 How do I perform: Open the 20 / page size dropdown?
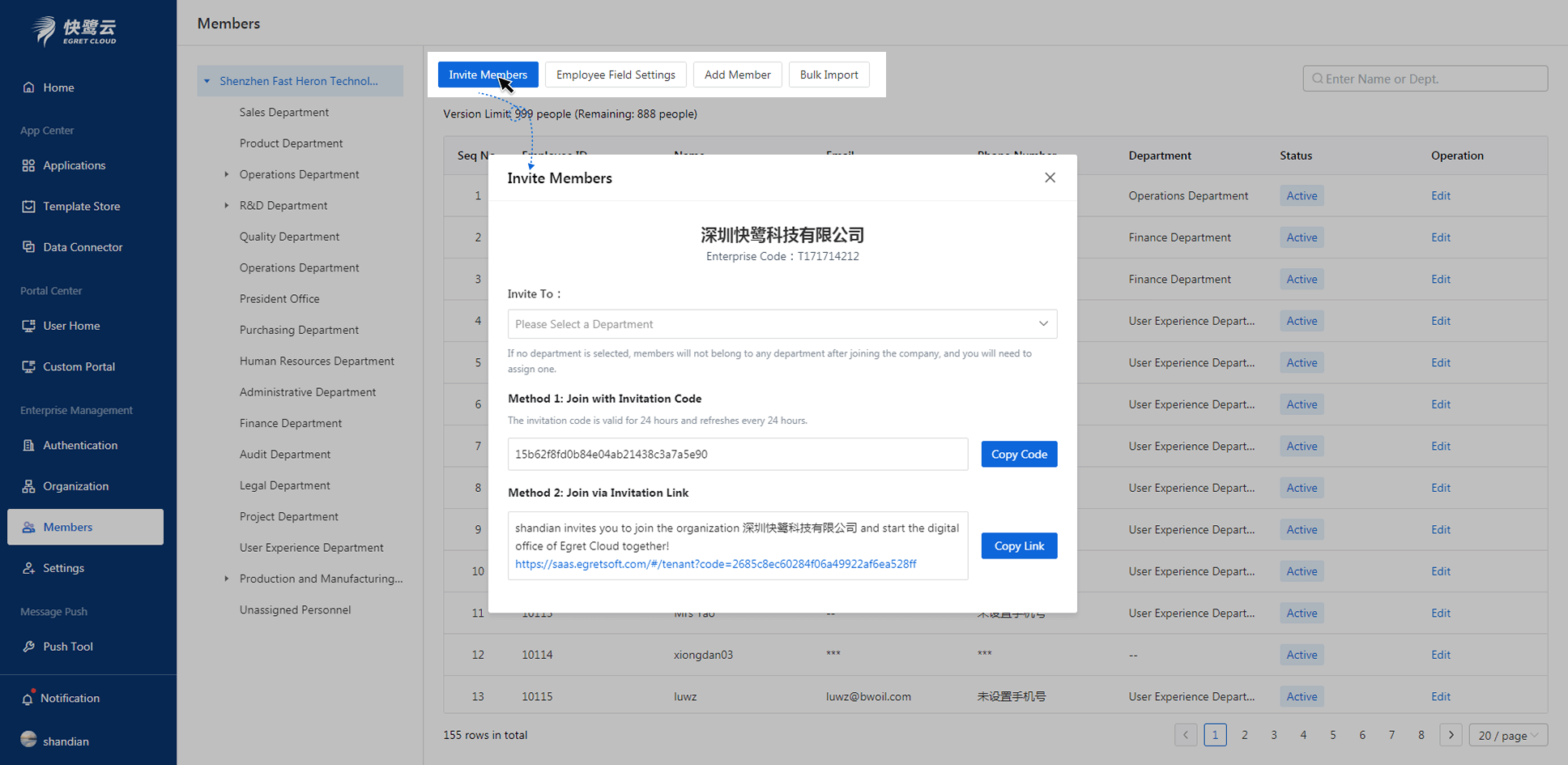[1507, 735]
